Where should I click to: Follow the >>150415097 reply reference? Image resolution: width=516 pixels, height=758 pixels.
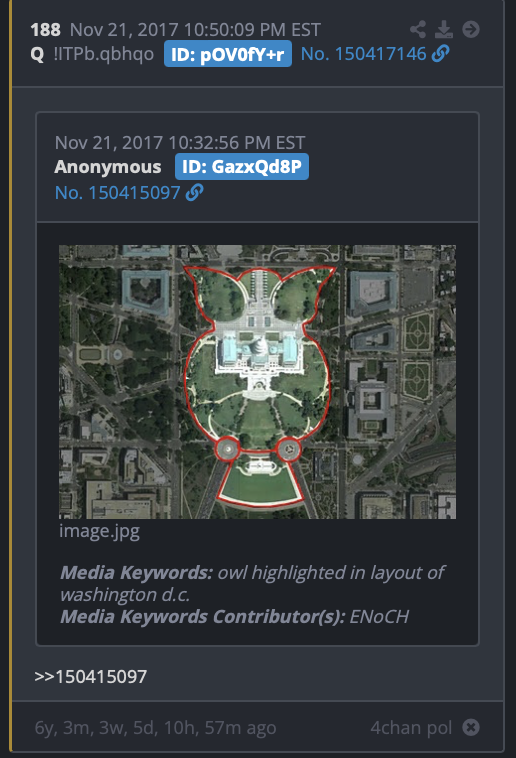pos(90,676)
